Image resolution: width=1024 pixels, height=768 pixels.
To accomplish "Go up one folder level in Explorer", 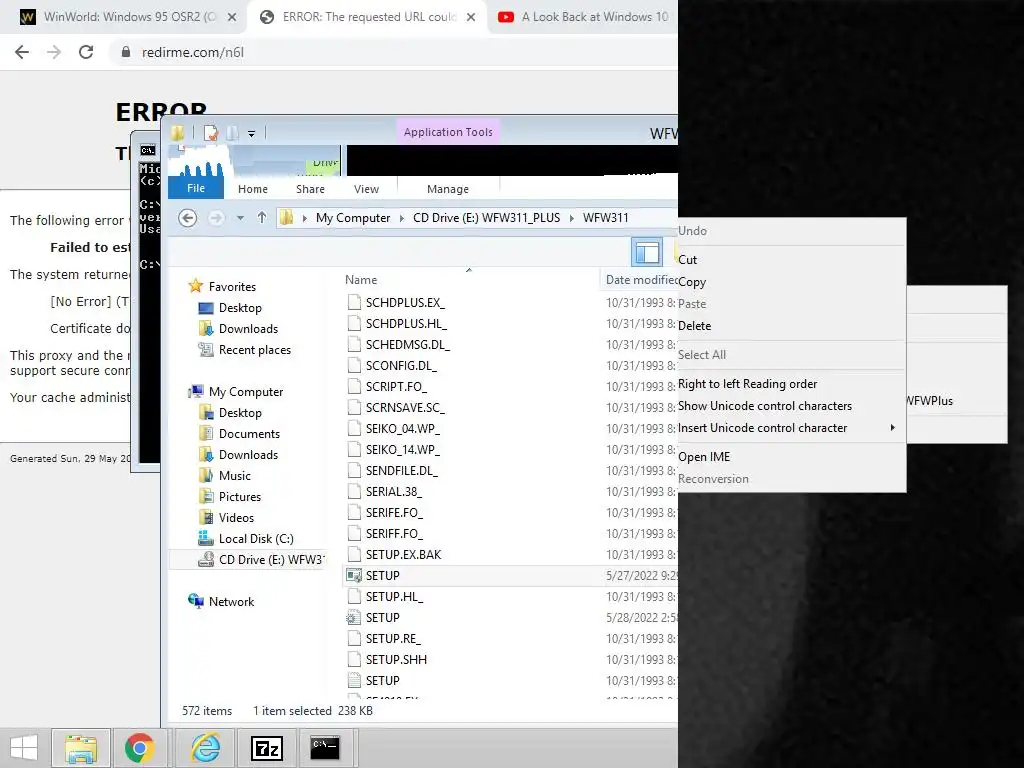I will coord(262,218).
